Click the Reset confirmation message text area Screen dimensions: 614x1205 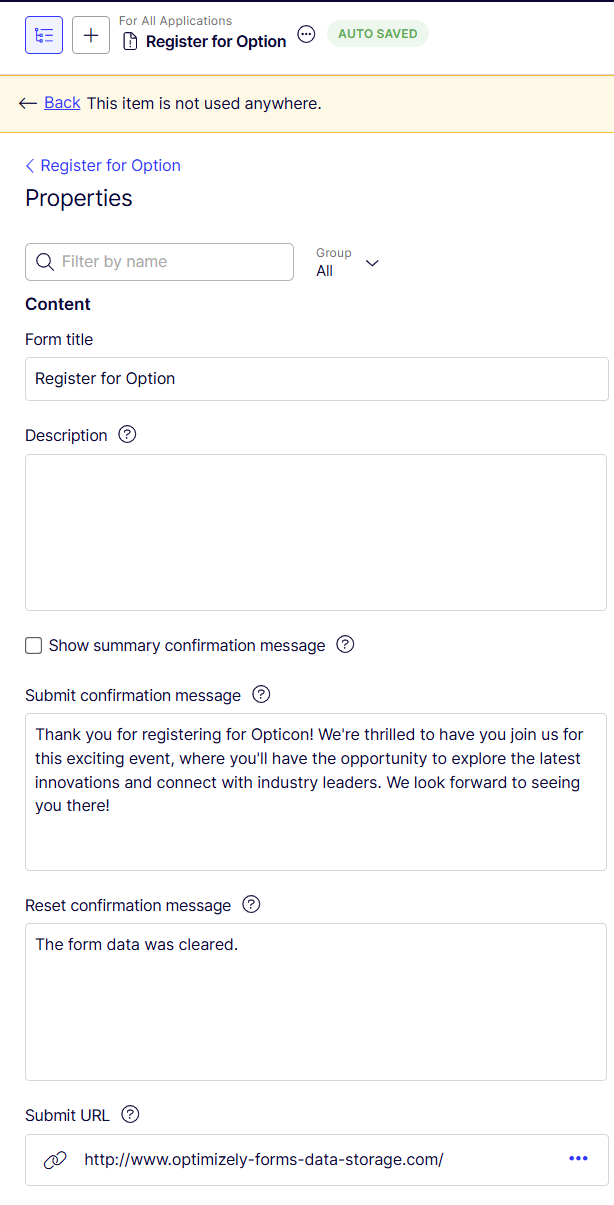[316, 1002]
